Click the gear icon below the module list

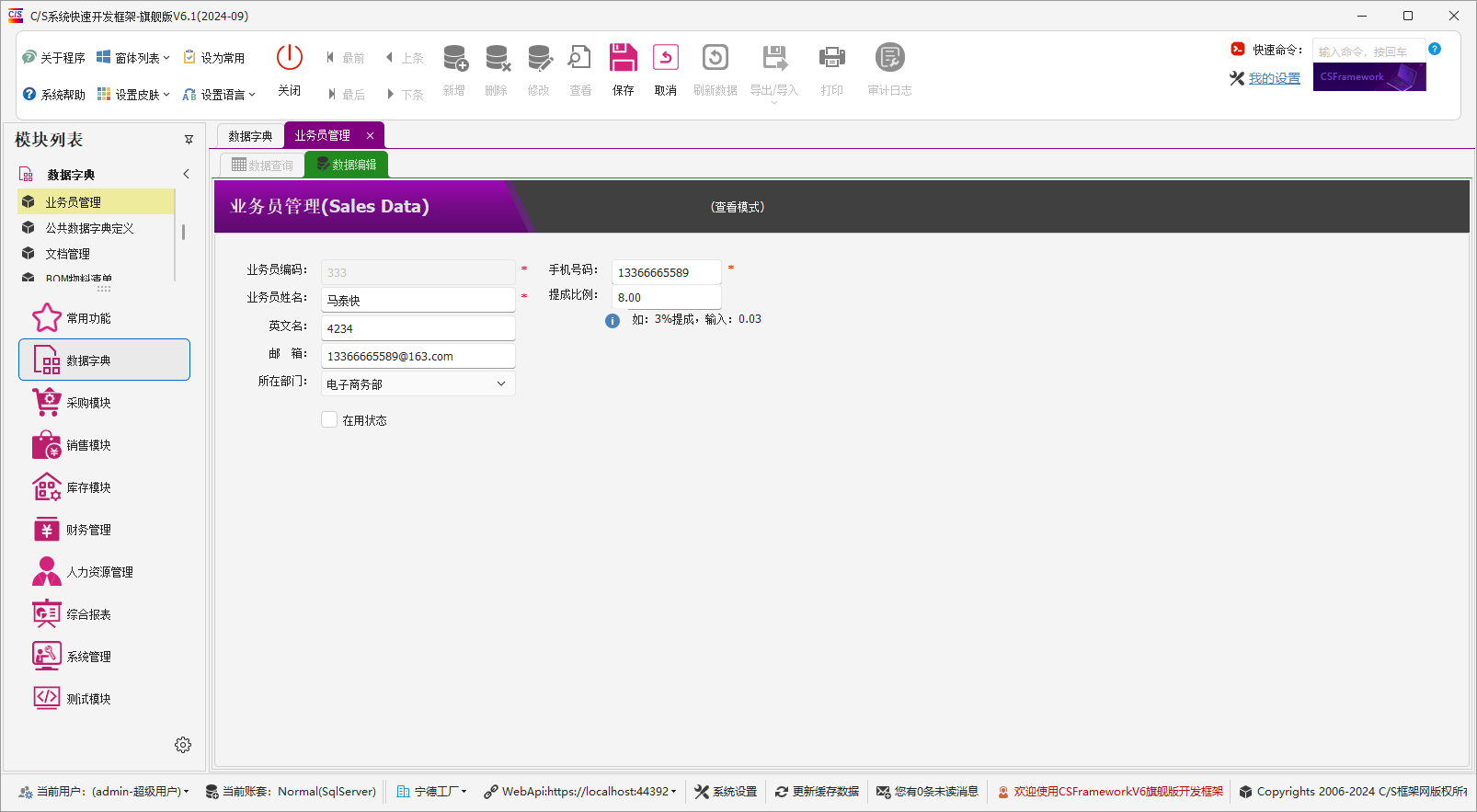coord(183,745)
